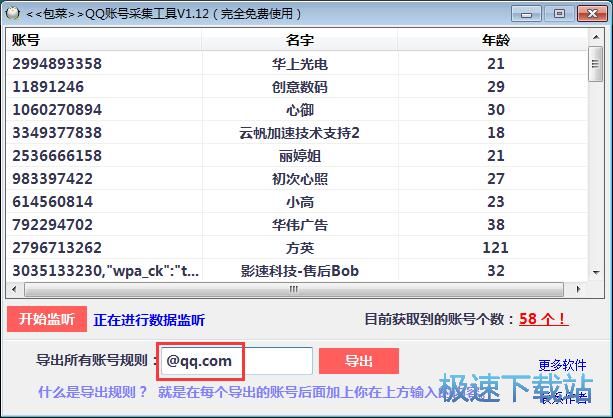The width and height of the screenshot is (613, 418).
Task: Select the account starting with 3035133230
Action: click(x=106, y=271)
